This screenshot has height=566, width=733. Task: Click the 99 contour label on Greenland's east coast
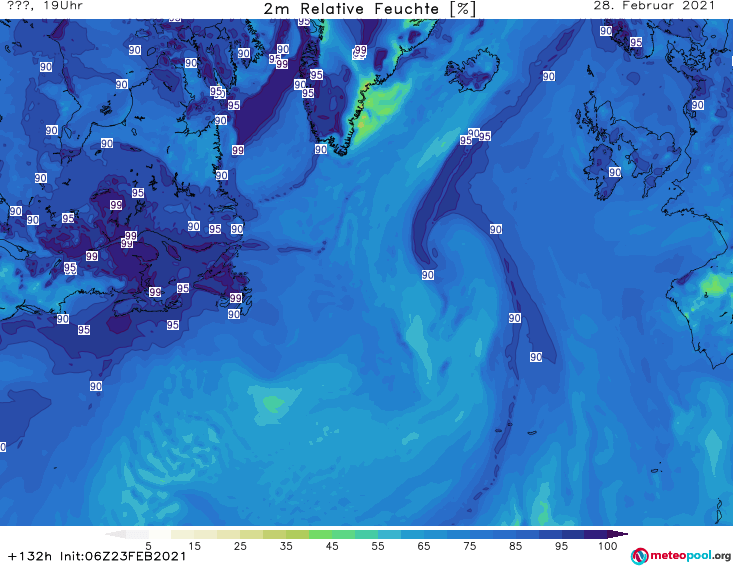tap(360, 50)
